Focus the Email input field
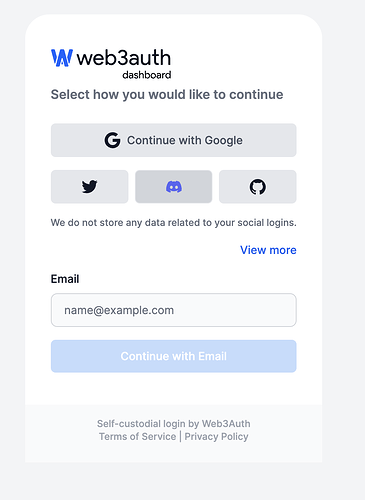The width and height of the screenshot is (365, 500). [174, 310]
